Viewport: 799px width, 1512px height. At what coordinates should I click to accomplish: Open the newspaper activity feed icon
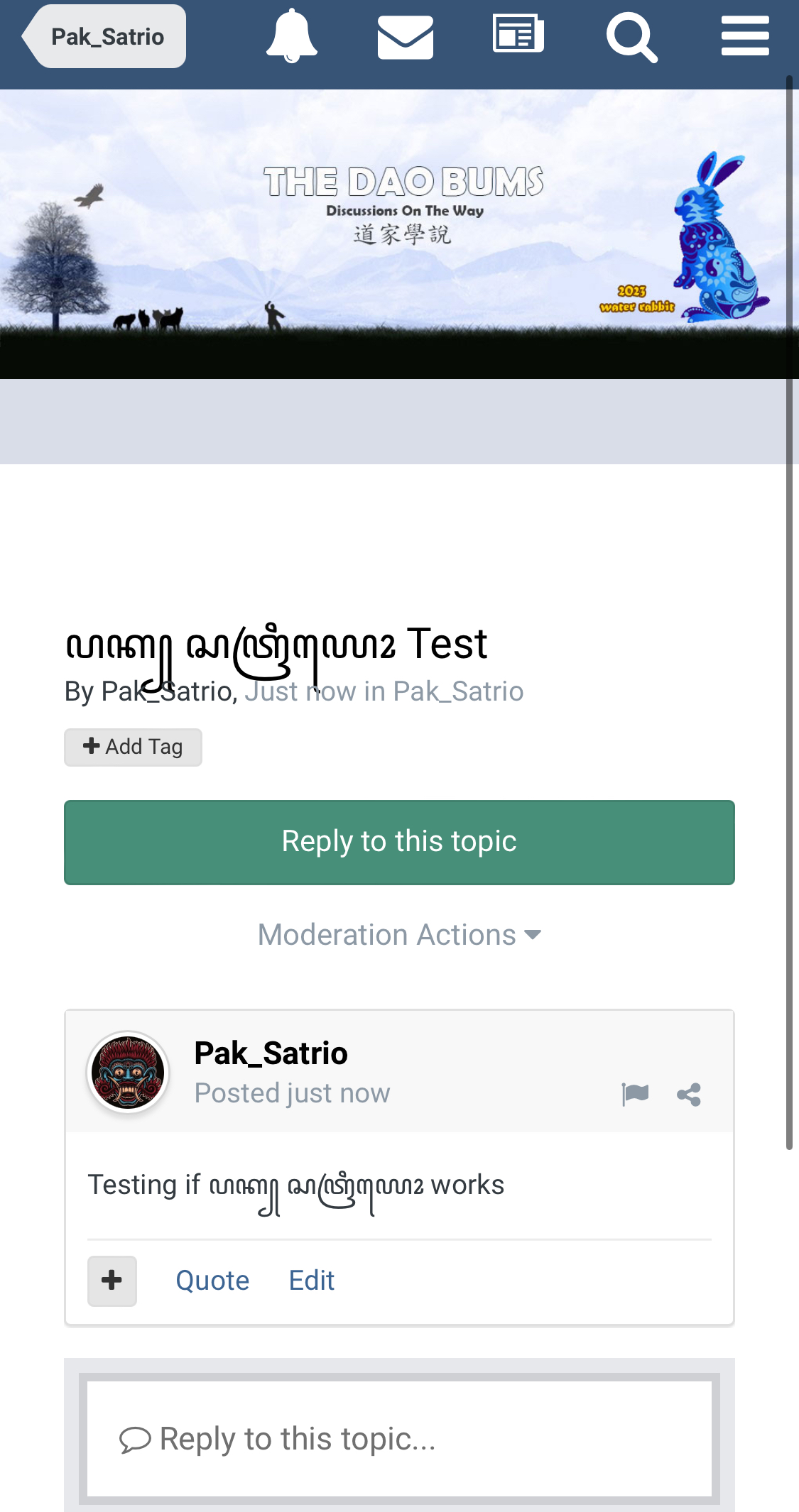518,35
